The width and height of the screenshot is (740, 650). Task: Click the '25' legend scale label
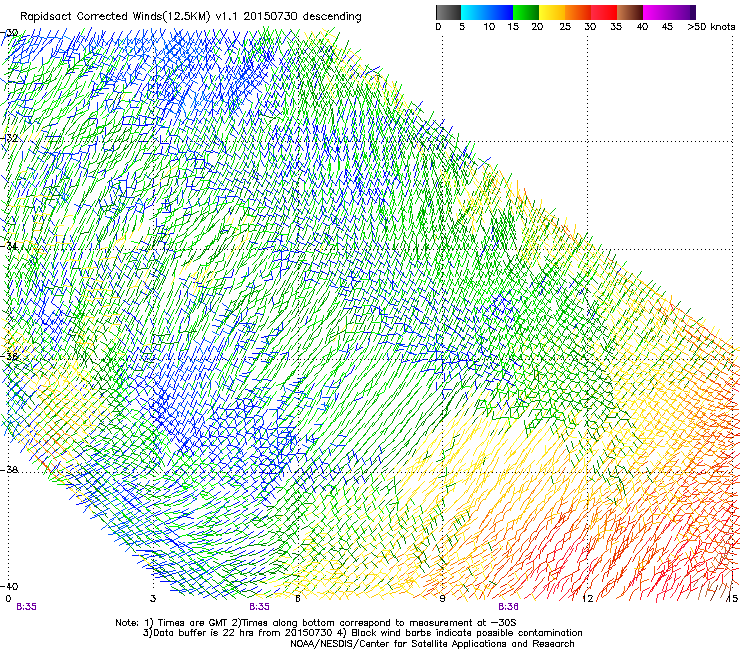click(565, 27)
